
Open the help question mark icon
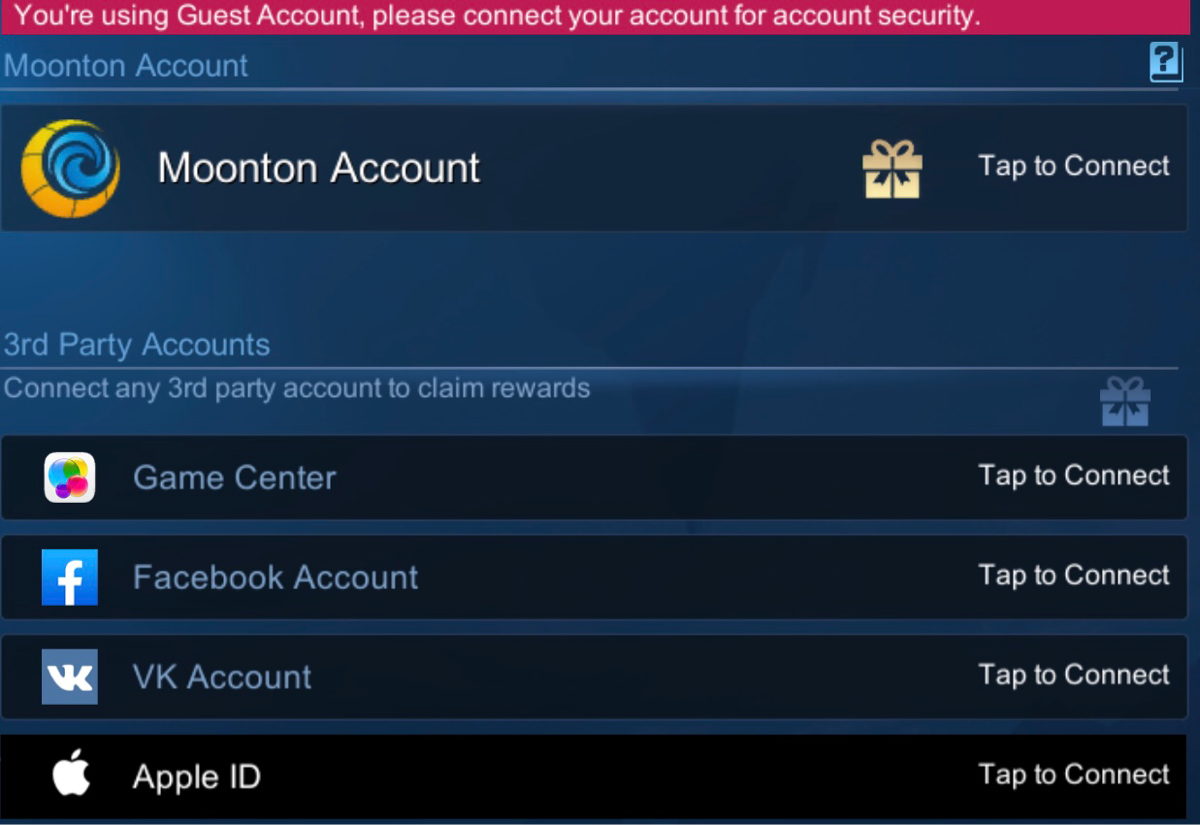point(1166,63)
